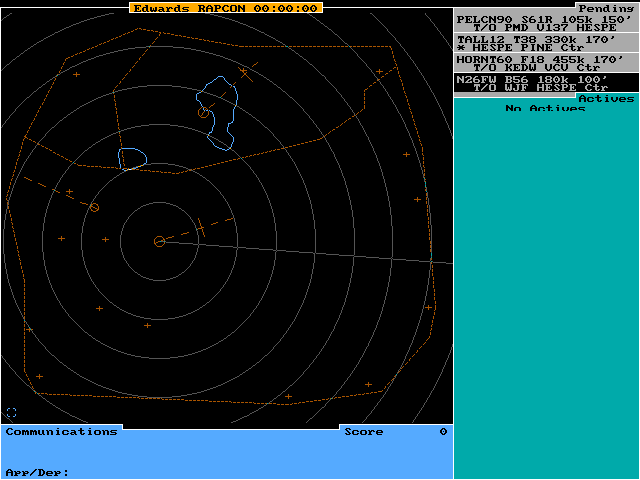Select the HORNT60 F18 pending flight strip
The height and width of the screenshot is (480, 640).
pos(546,63)
